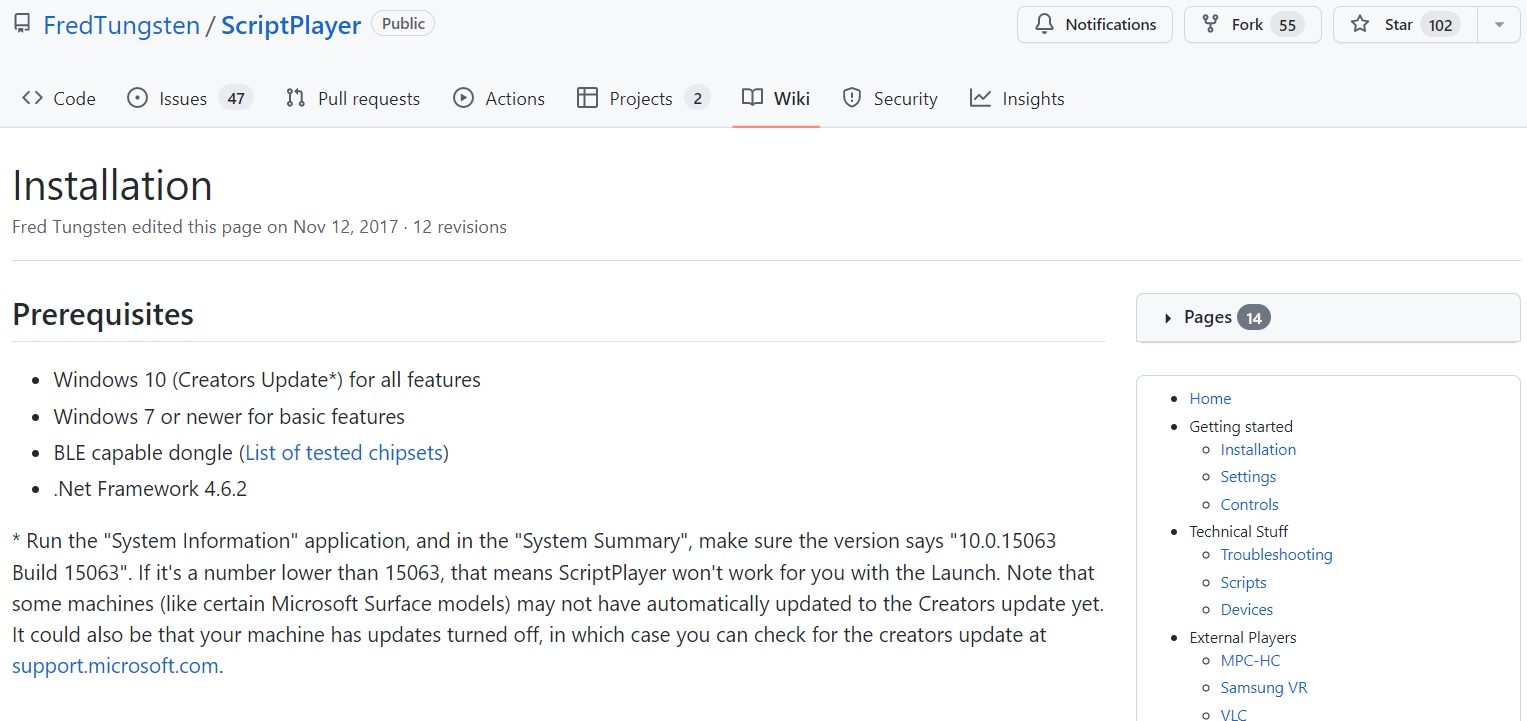This screenshot has height=721, width=1527.
Task: Click the Prerequisites section heading
Action: point(103,315)
